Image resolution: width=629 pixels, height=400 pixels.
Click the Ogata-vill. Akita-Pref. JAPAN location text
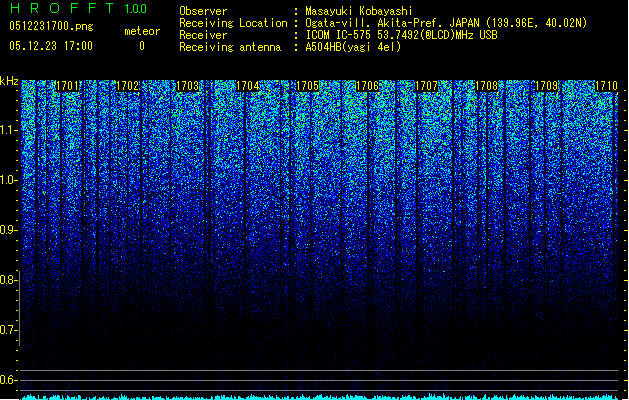pyautogui.click(x=446, y=23)
